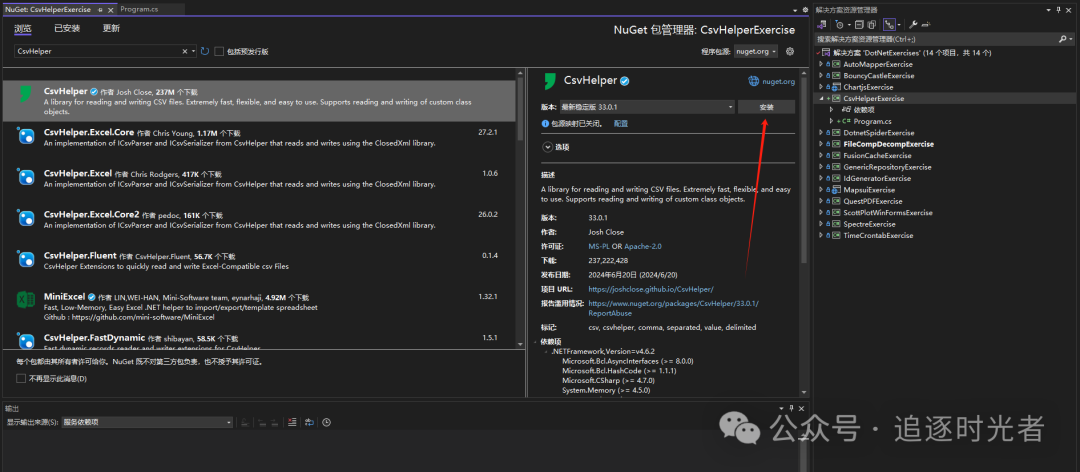Switch to the 已安装 installed tab
Image resolution: width=1080 pixels, height=472 pixels.
68,29
